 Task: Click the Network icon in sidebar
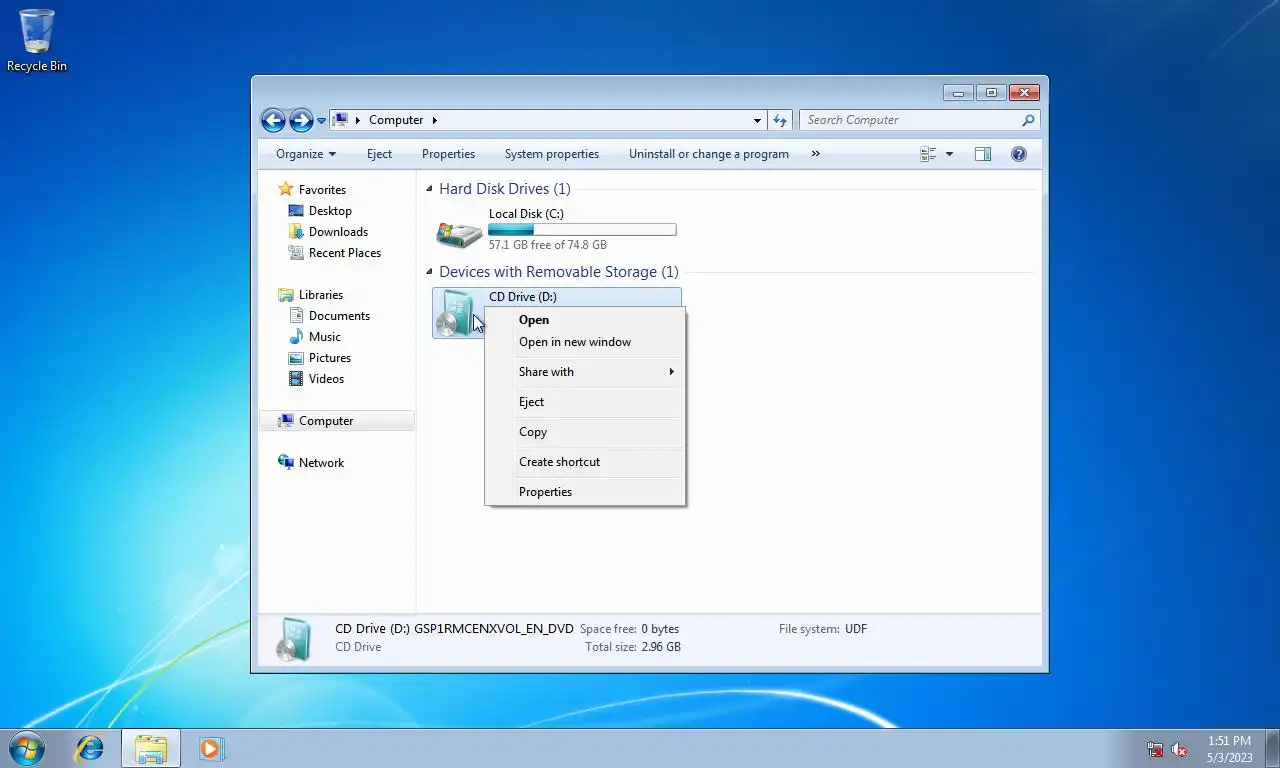(x=286, y=463)
